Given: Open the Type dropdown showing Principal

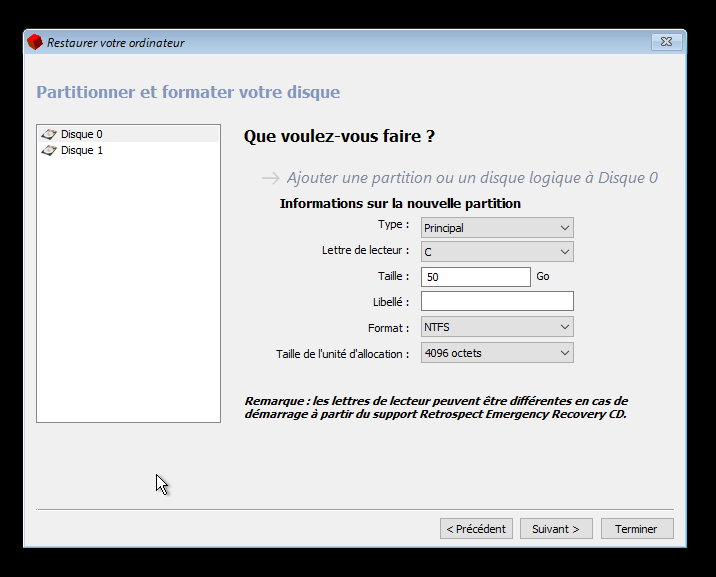Looking at the screenshot, I should point(497,228).
